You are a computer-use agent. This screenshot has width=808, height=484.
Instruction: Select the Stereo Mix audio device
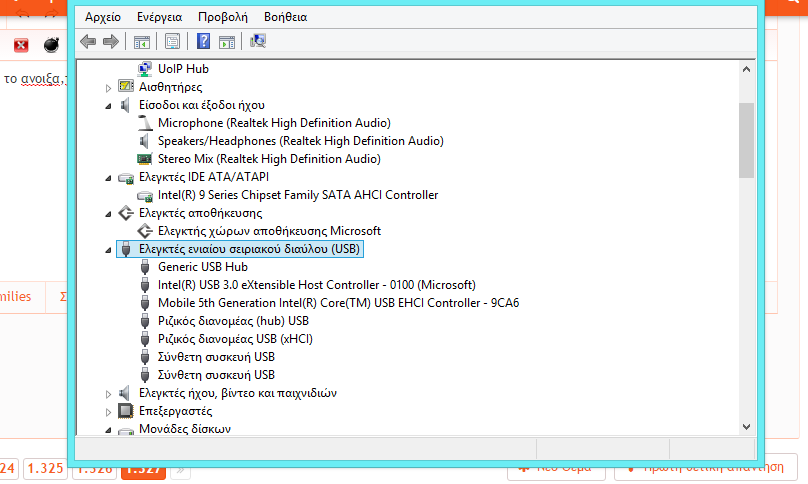click(x=268, y=159)
